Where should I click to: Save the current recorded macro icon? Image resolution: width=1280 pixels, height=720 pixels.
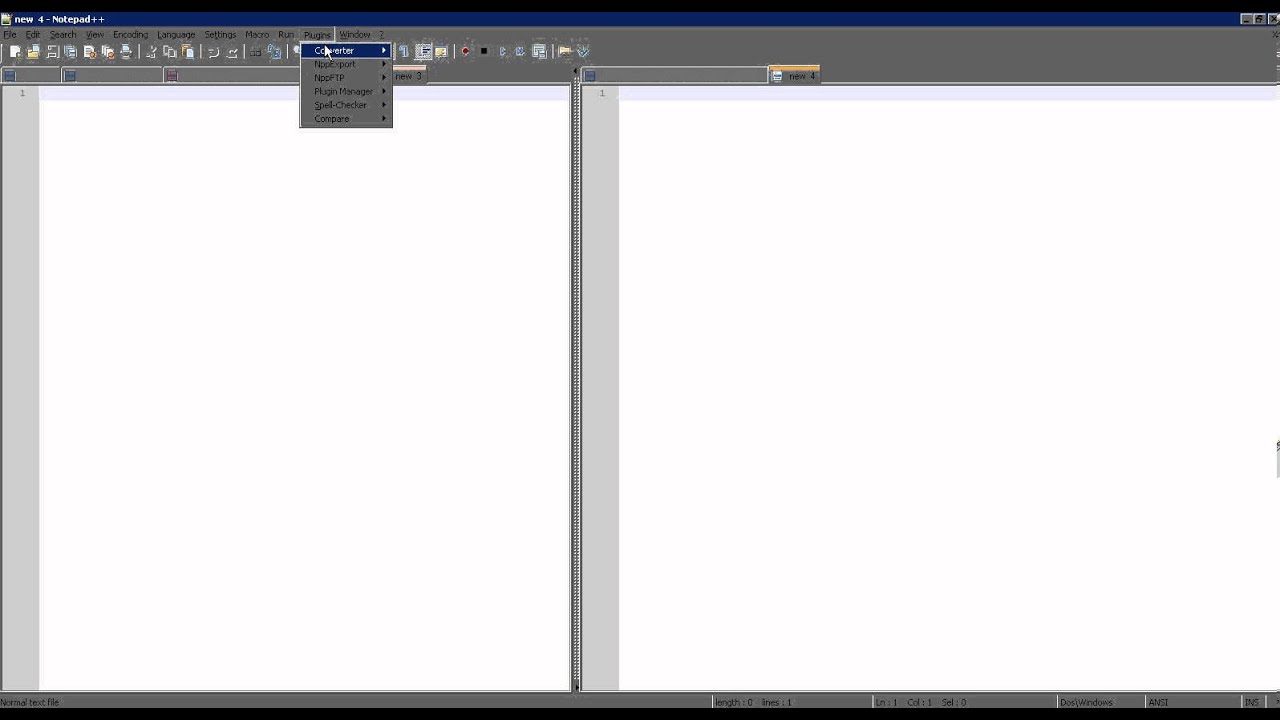pos(540,51)
